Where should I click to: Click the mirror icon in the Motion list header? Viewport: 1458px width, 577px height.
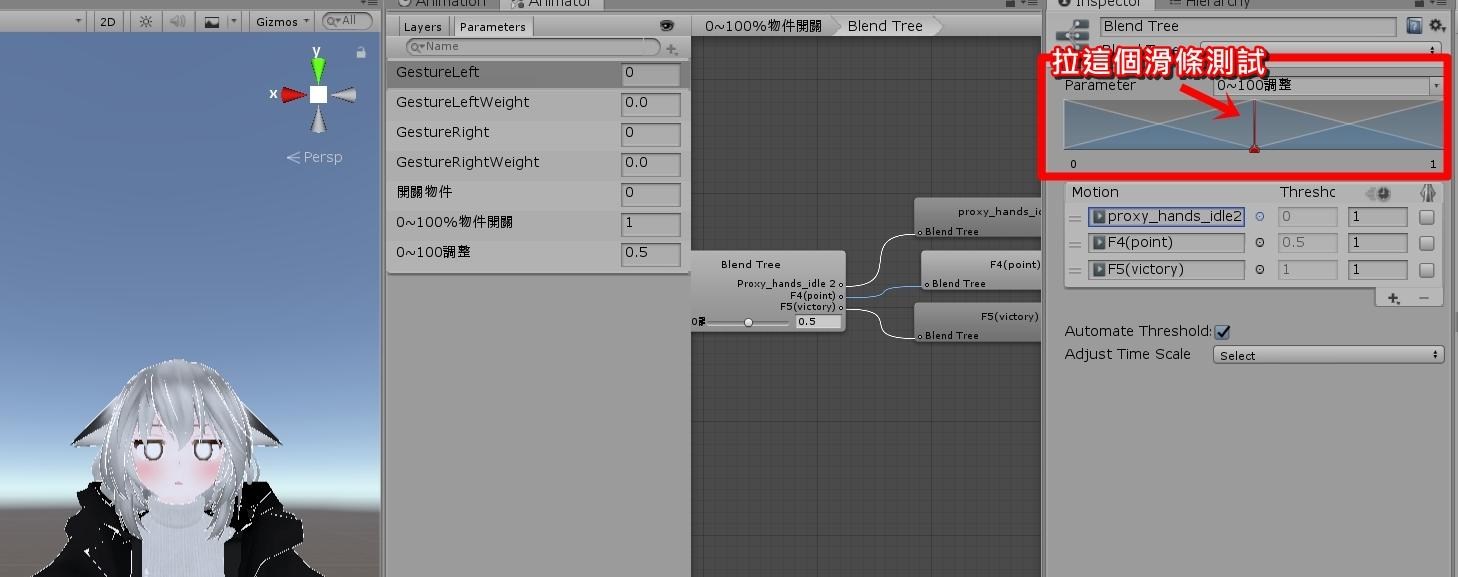pyautogui.click(x=1427, y=193)
